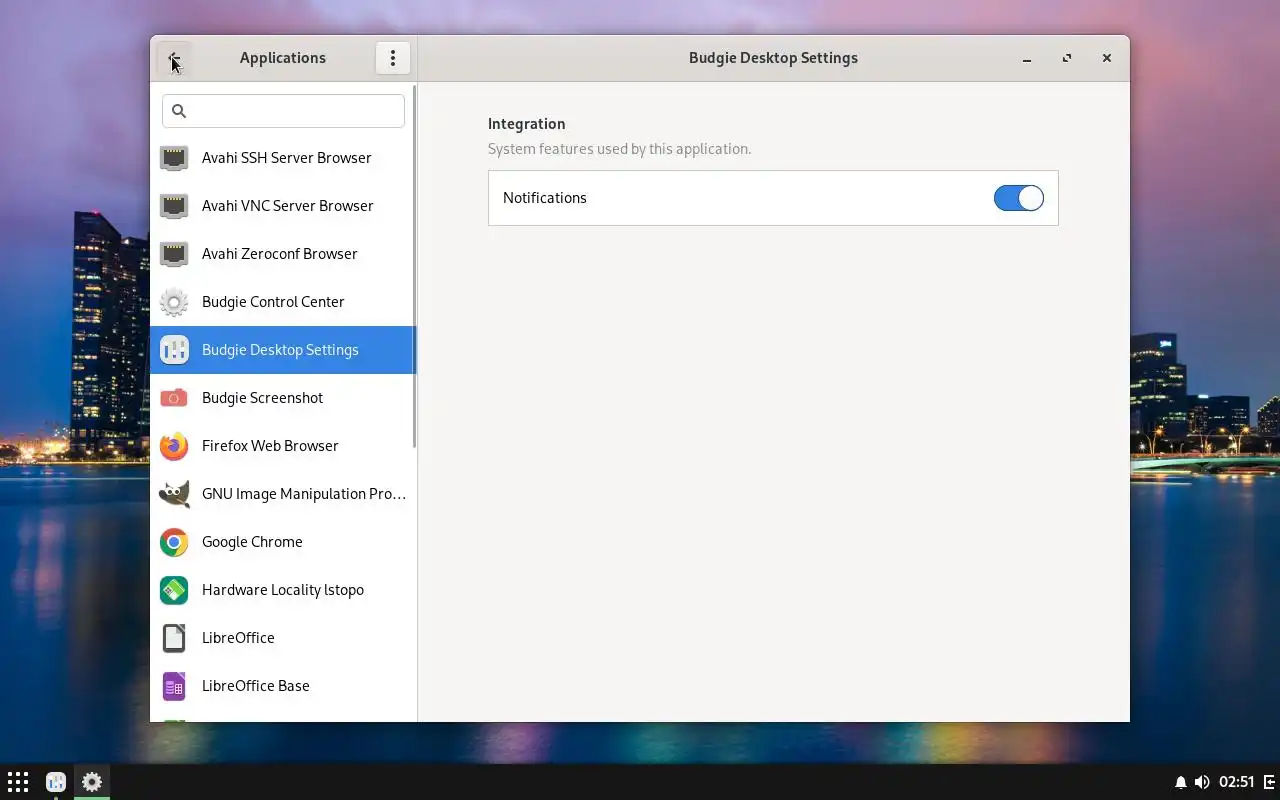Select Avahi SSH Server Browser entry
Image resolution: width=1280 pixels, height=800 pixels.
[283, 158]
